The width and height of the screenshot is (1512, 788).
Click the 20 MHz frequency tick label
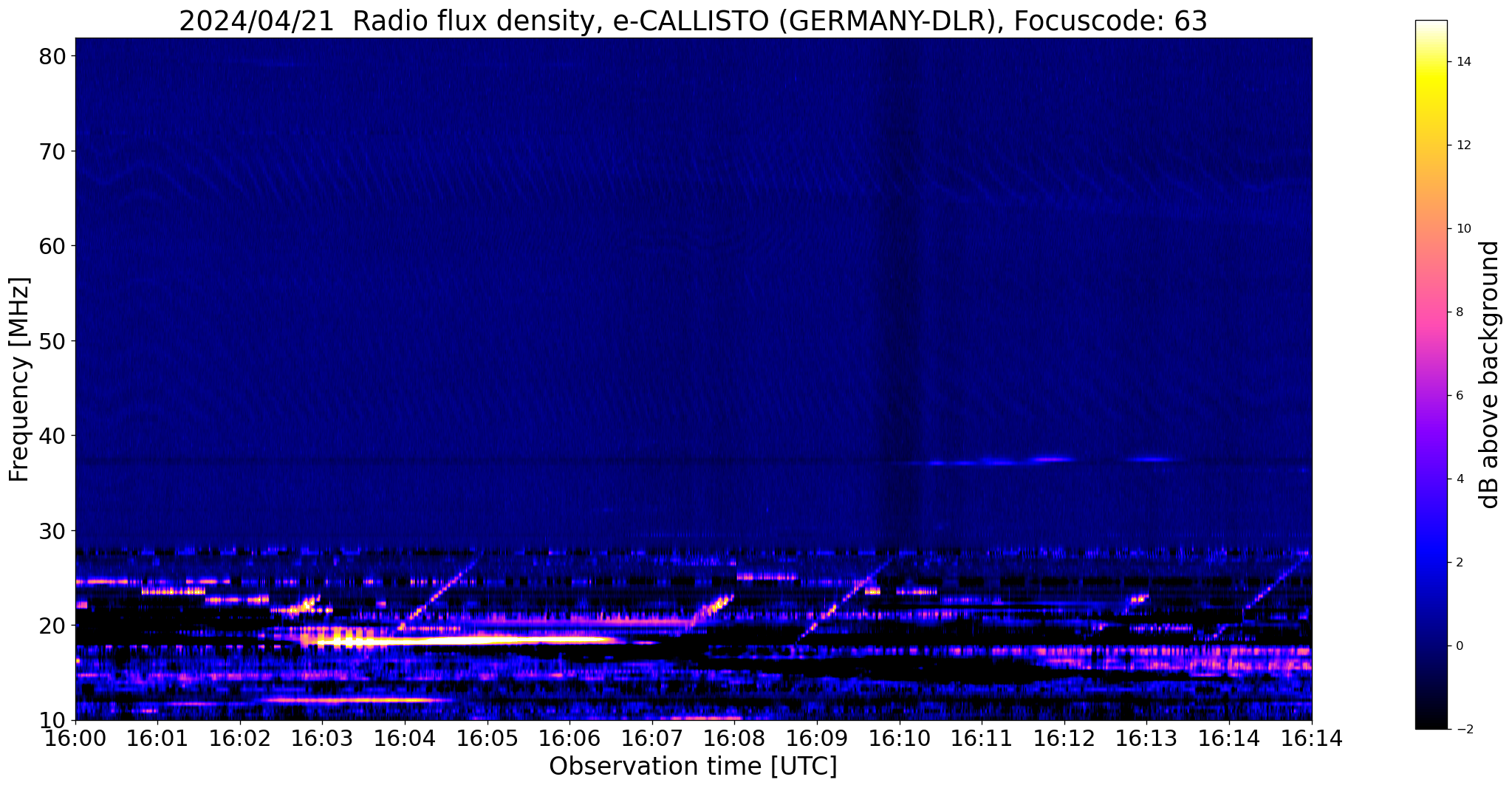tap(53, 626)
